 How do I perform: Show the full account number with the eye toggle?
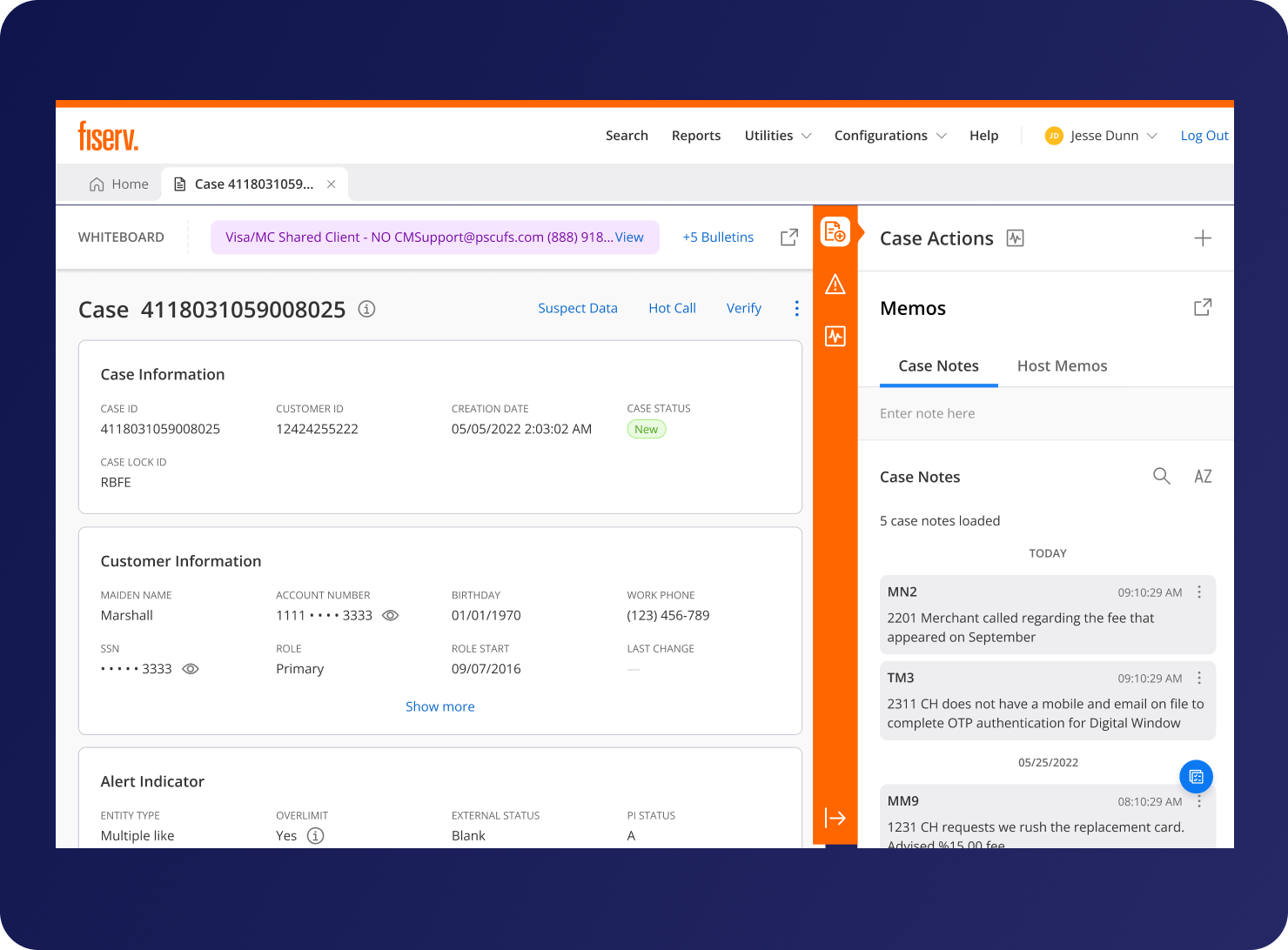pos(390,615)
